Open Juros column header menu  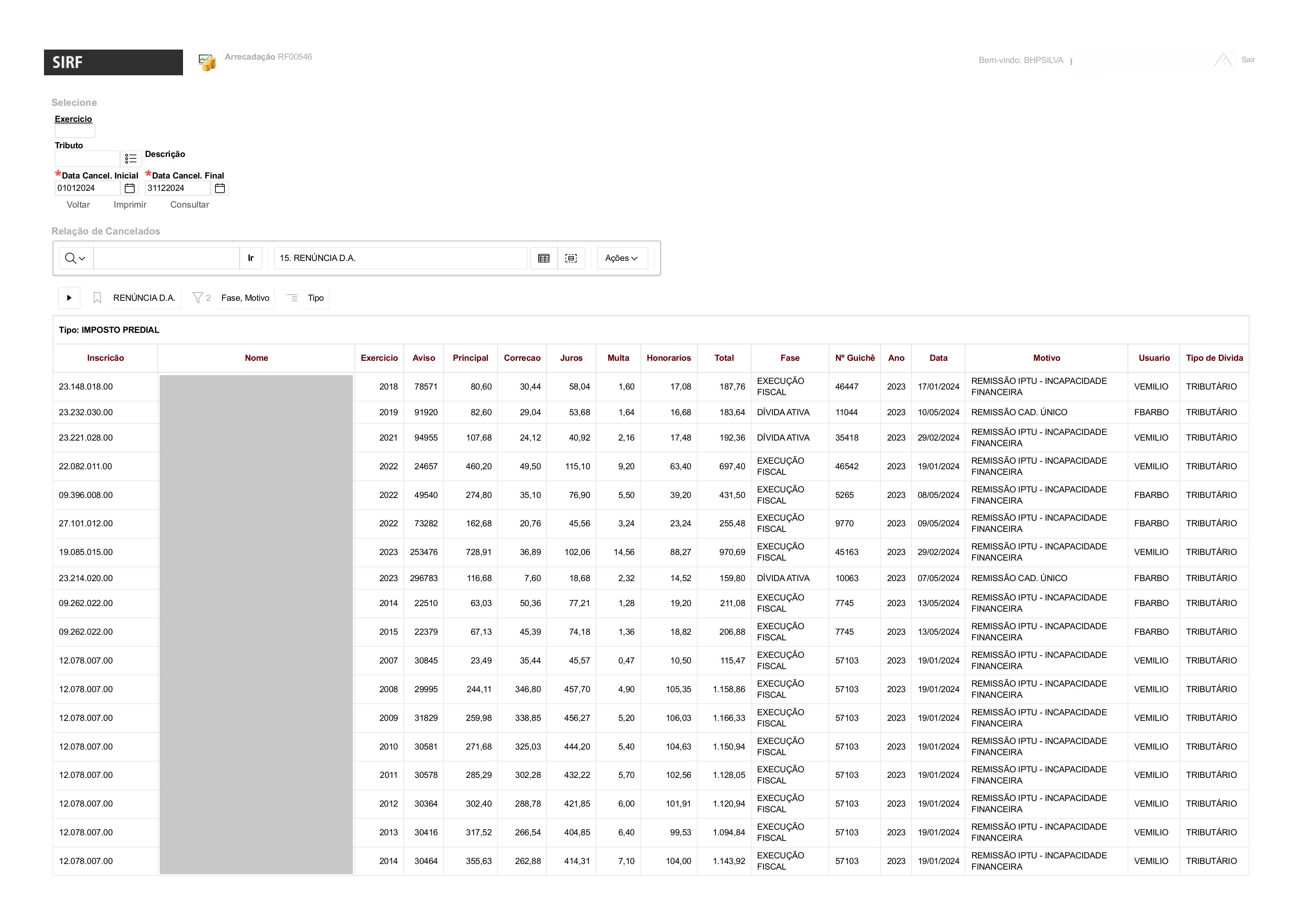click(571, 358)
